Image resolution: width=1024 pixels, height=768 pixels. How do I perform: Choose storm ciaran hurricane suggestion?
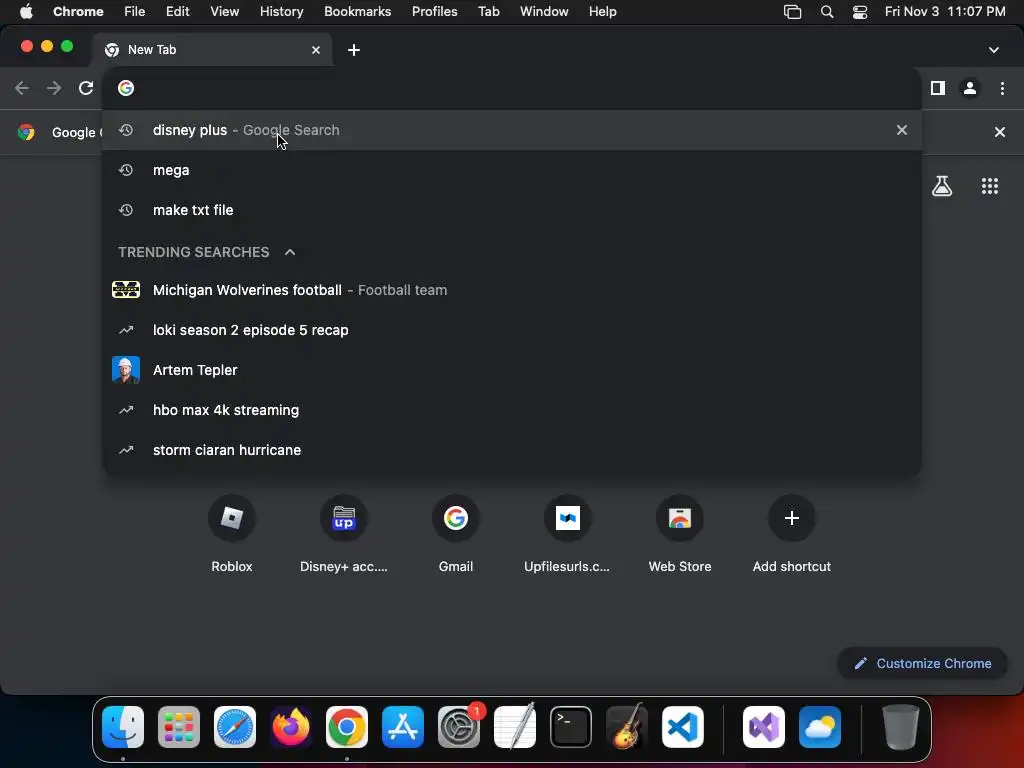[512, 449]
